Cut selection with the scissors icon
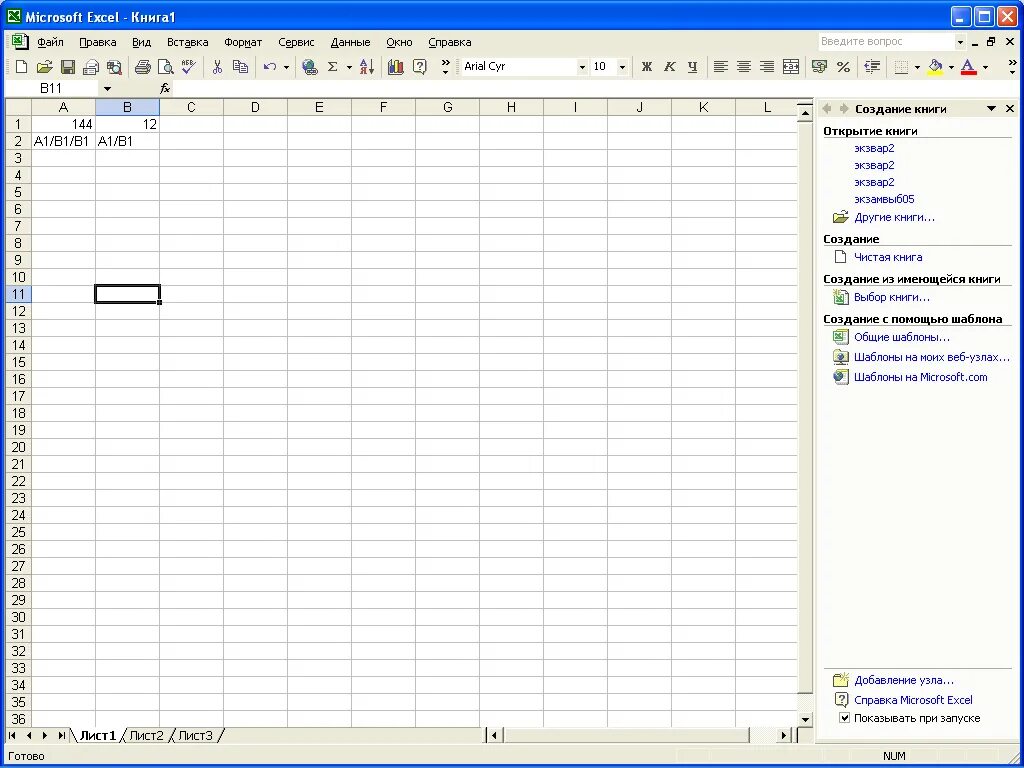 point(217,67)
